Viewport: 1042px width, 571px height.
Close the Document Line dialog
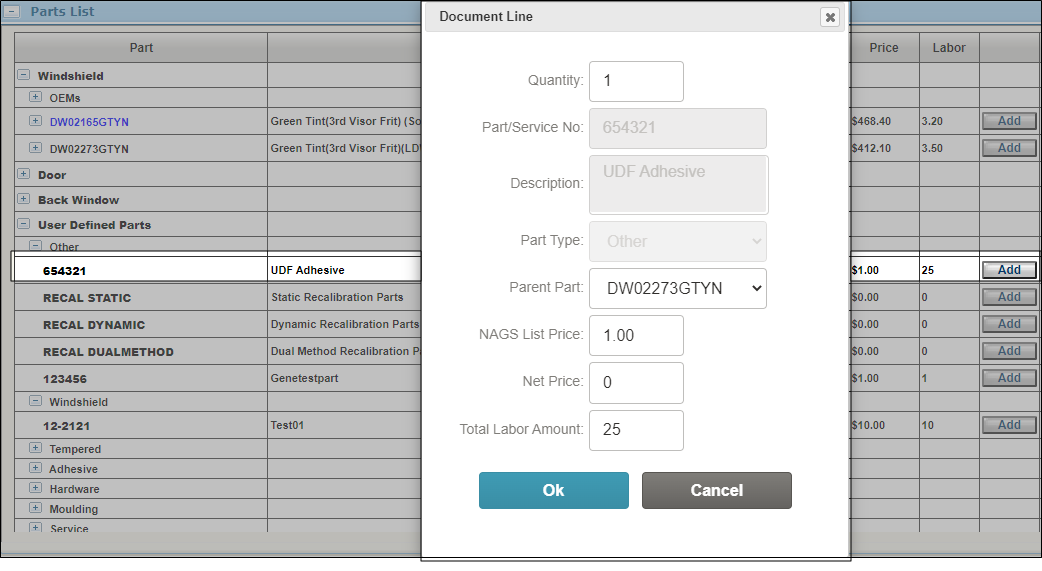pos(830,17)
